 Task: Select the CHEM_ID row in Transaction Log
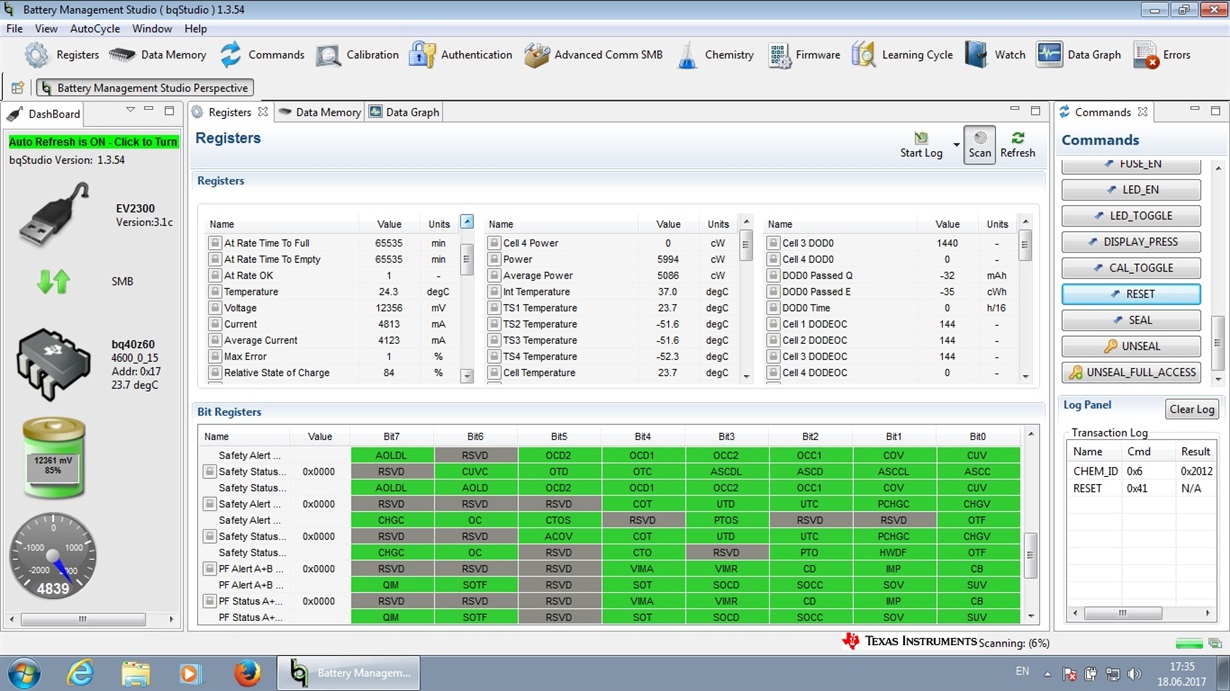(1143, 471)
